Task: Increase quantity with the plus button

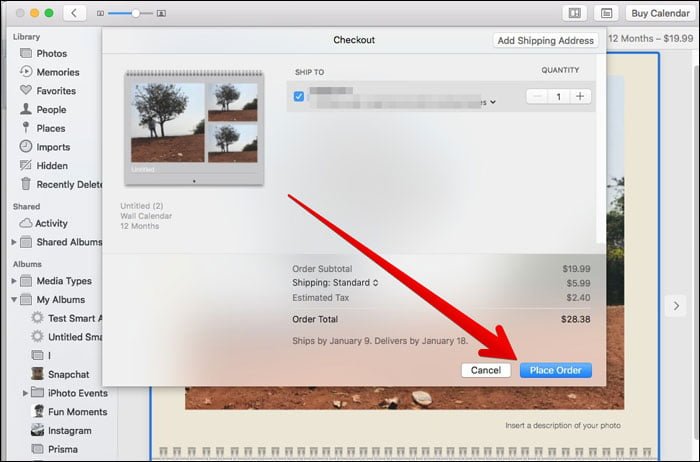Action: [x=580, y=96]
